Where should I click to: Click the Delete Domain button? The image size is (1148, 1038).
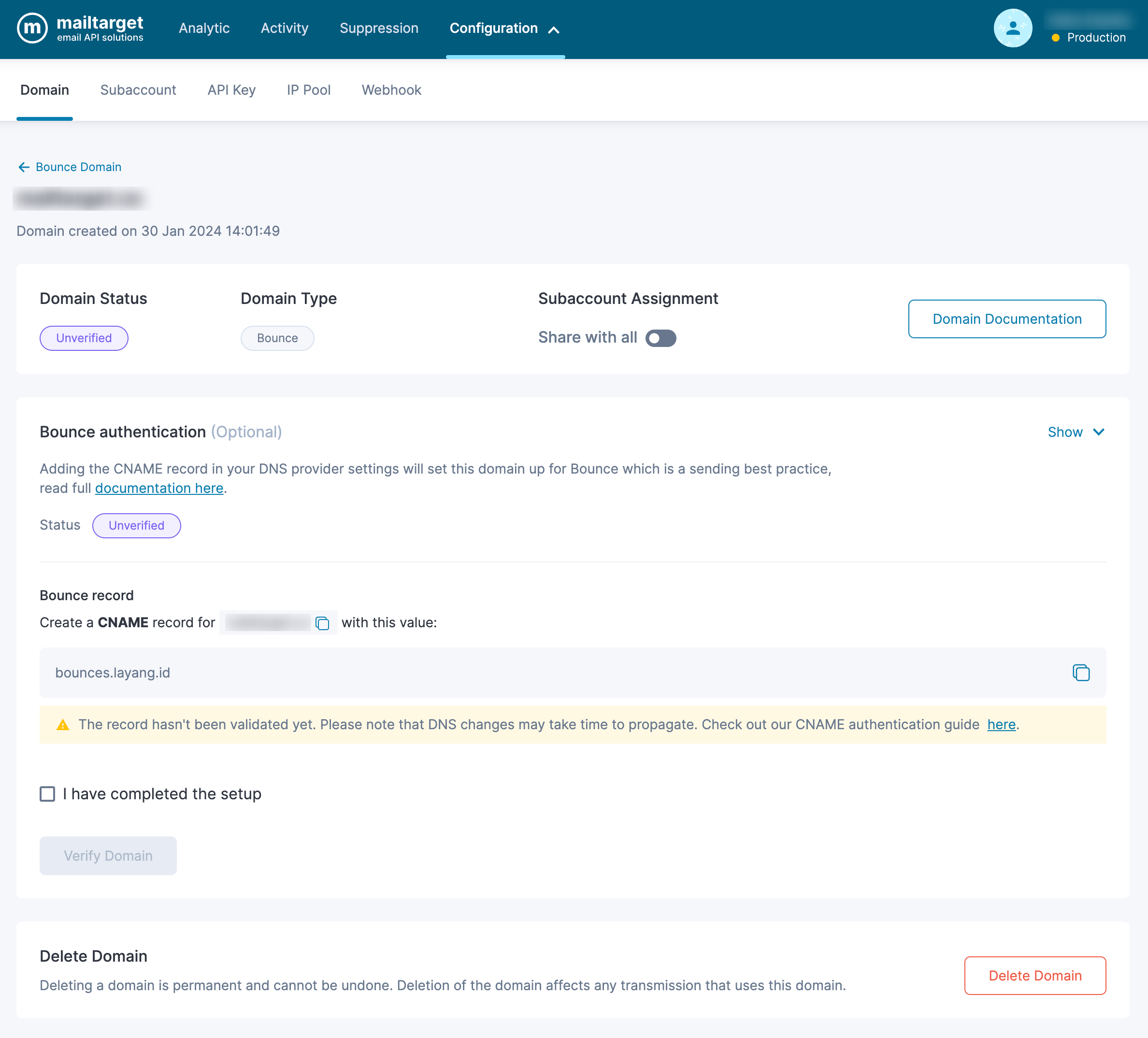(1034, 975)
